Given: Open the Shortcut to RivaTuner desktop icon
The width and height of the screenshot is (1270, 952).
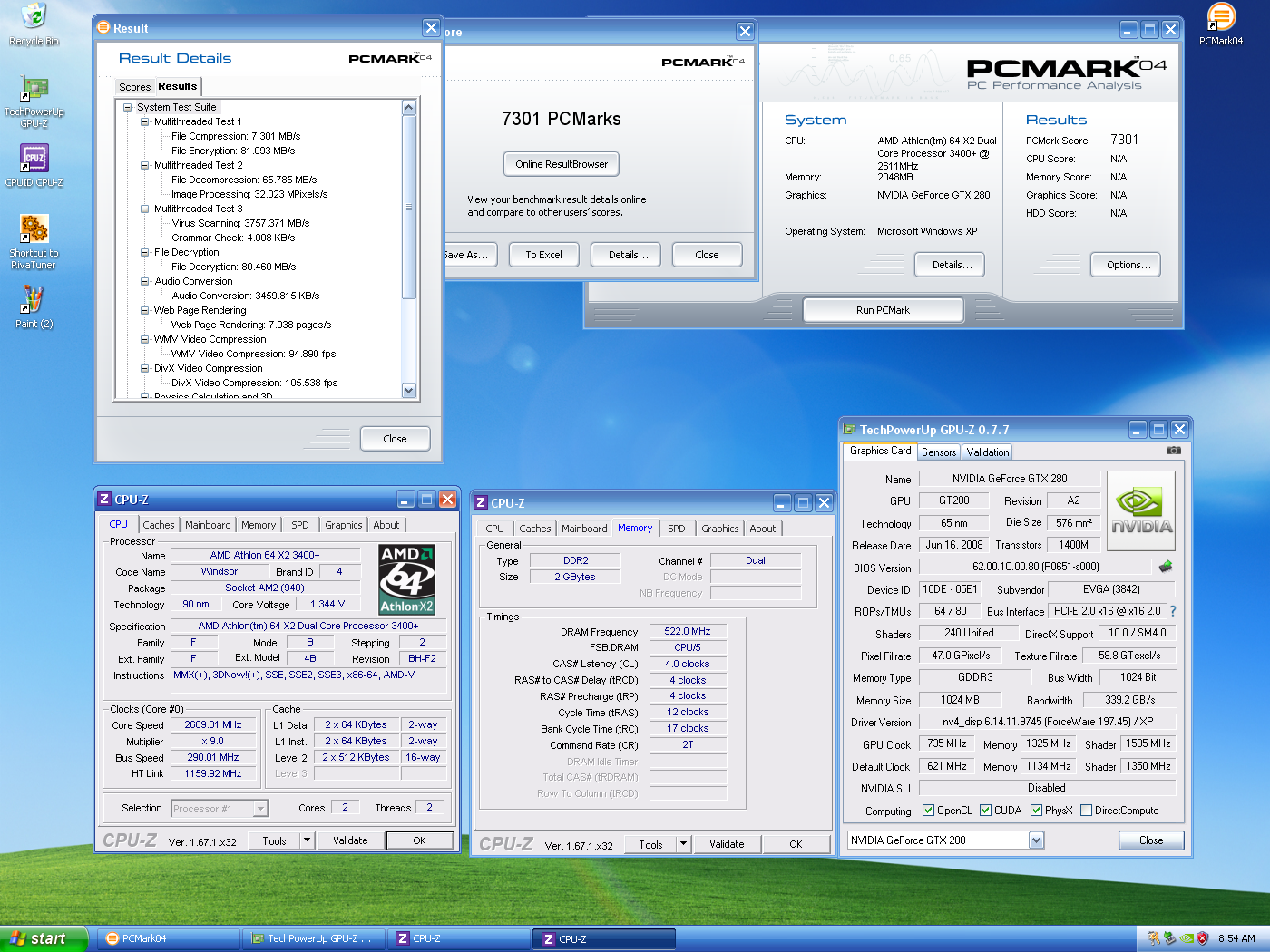Looking at the screenshot, I should coord(34,228).
